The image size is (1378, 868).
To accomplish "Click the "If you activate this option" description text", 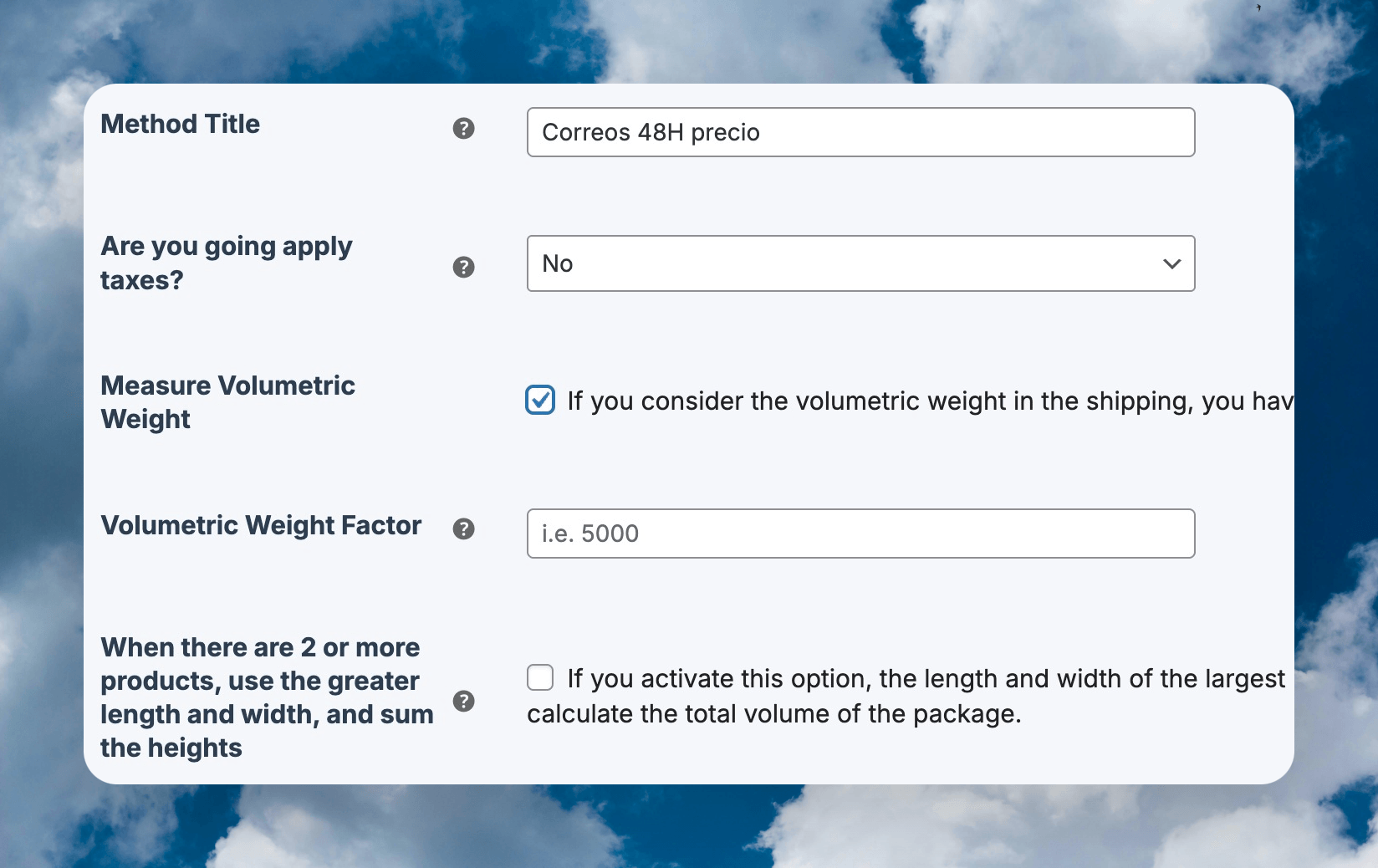I will (925, 679).
